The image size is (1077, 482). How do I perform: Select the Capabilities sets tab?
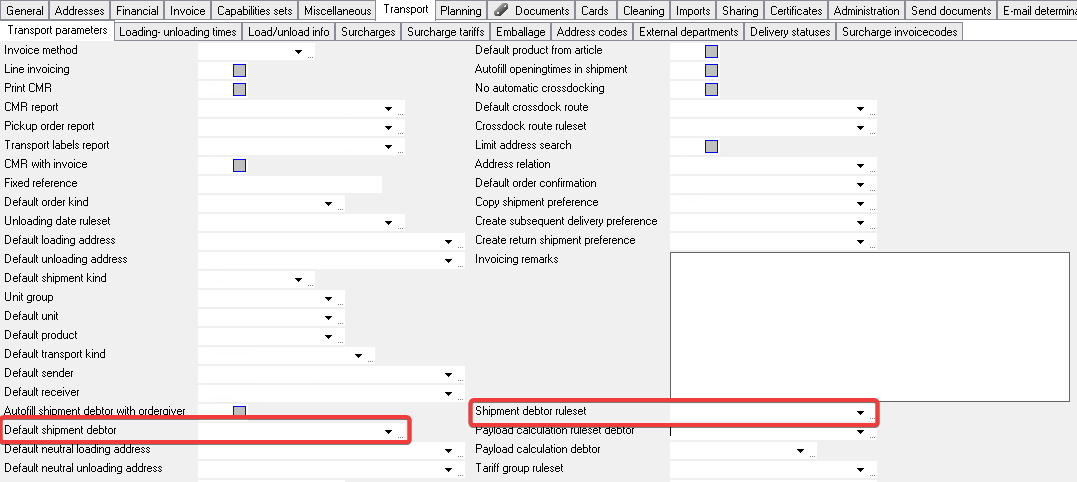(255, 11)
